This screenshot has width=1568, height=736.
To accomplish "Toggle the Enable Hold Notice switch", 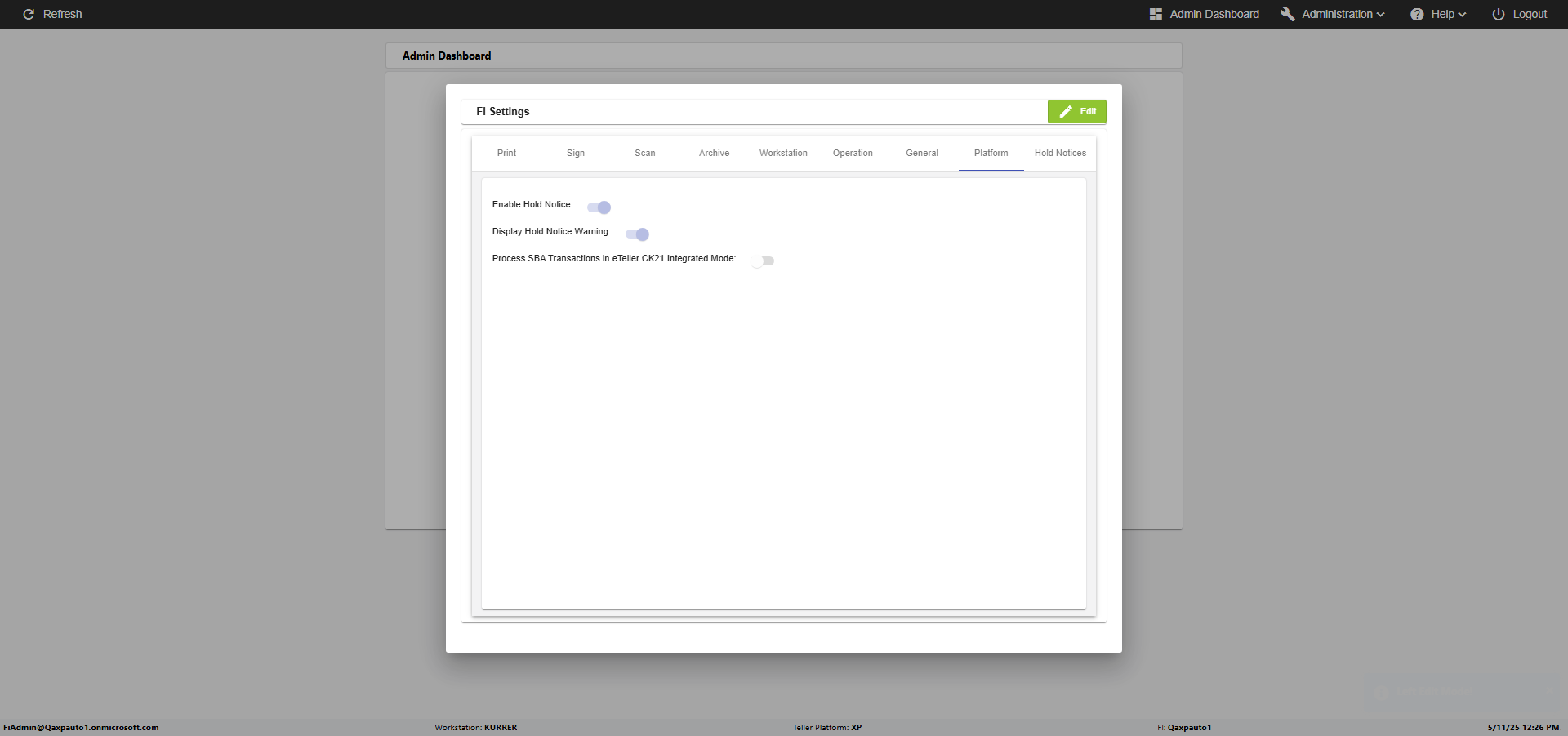I will [599, 207].
